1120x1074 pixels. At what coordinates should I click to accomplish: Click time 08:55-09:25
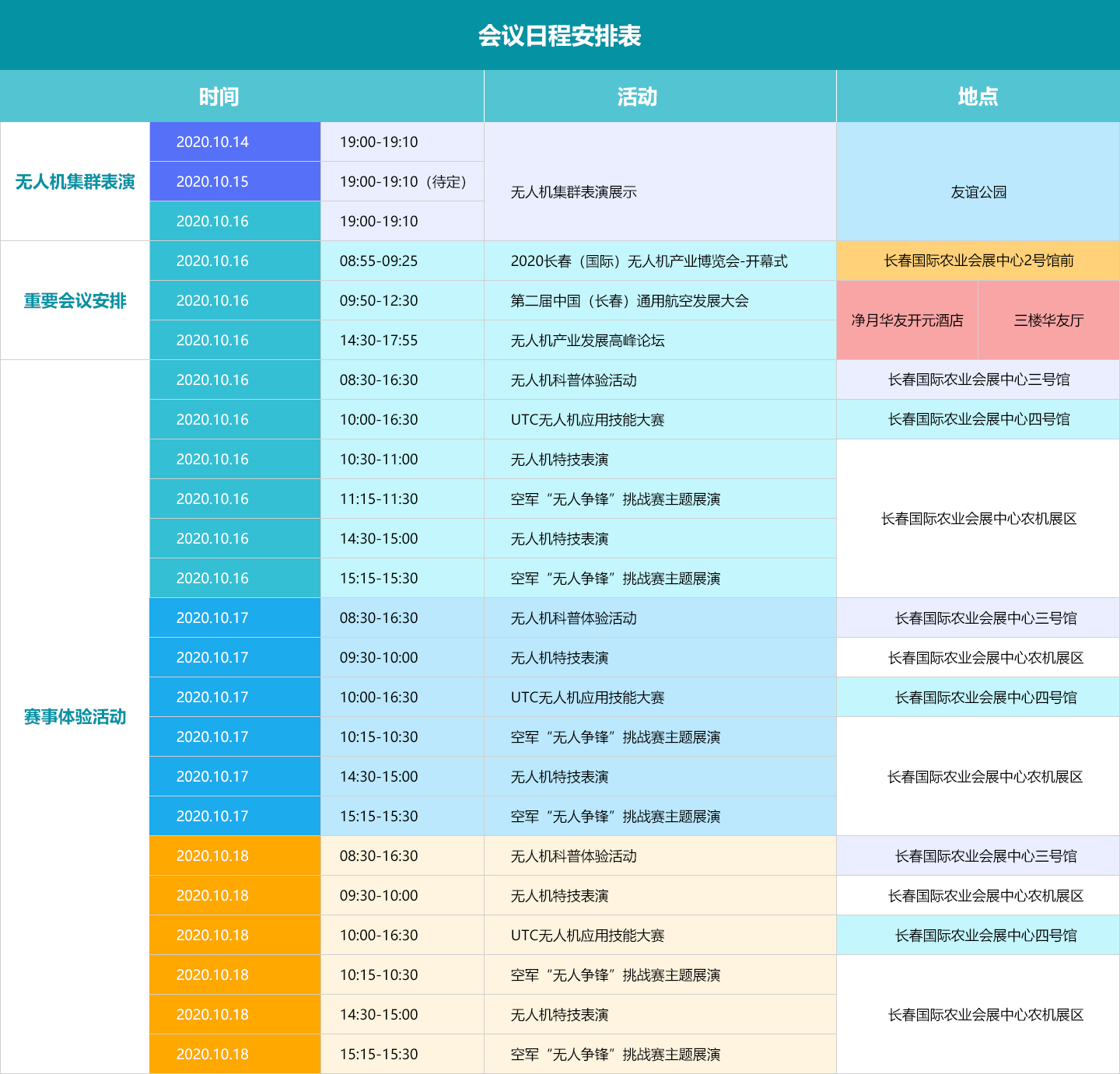click(x=402, y=261)
